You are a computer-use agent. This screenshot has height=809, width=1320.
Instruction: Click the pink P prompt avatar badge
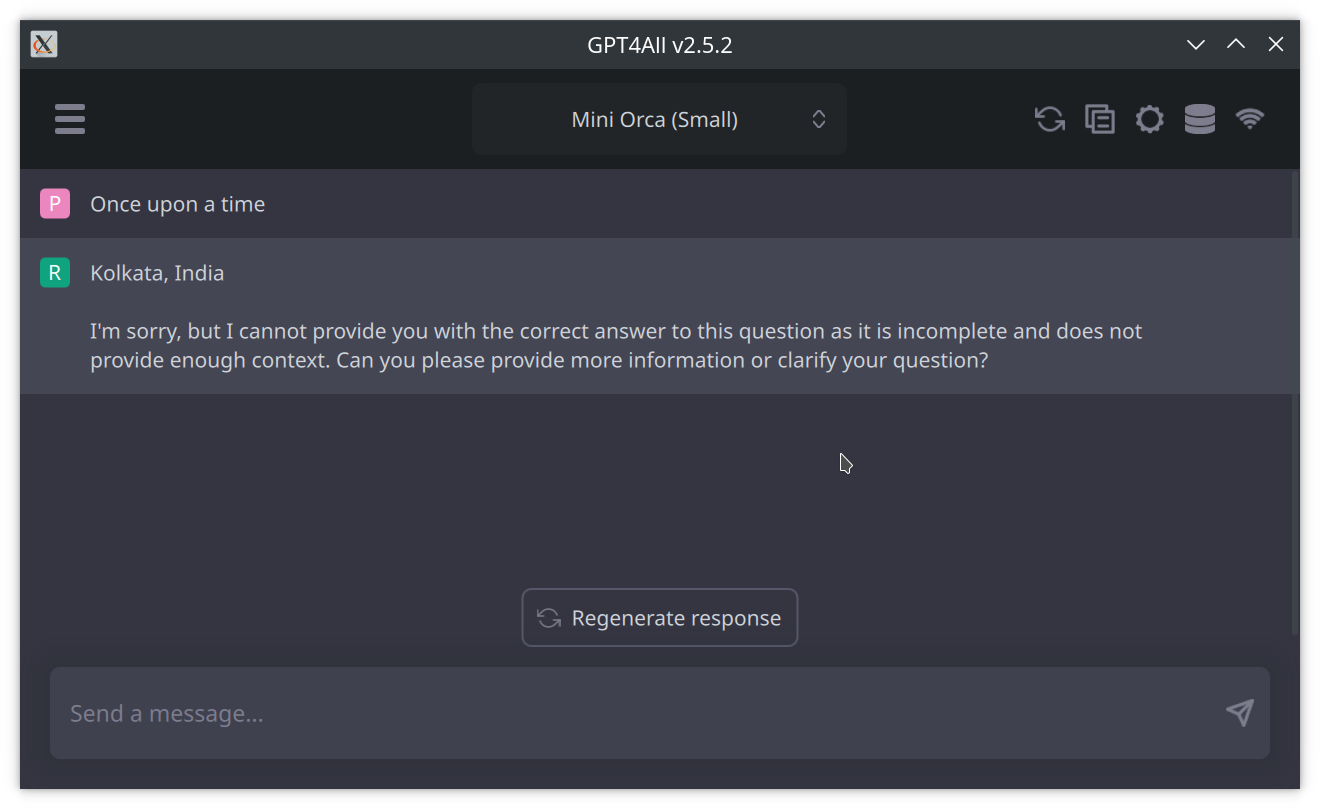pyautogui.click(x=54, y=203)
